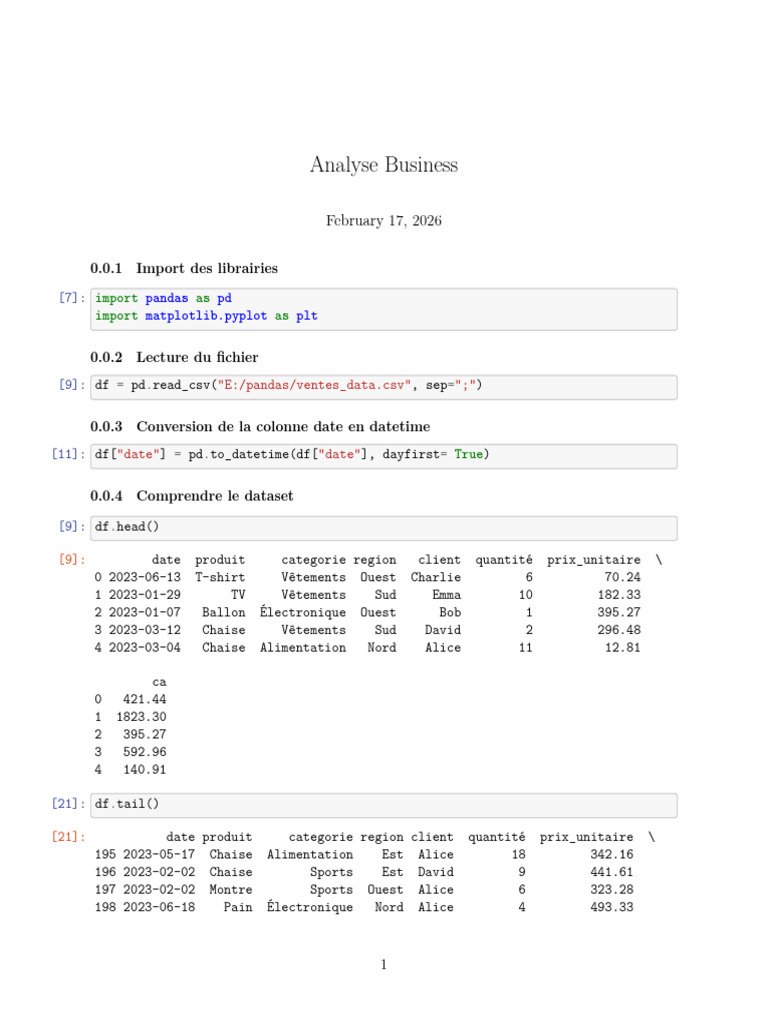Click date '2023-05-17' in row 195

point(159,854)
